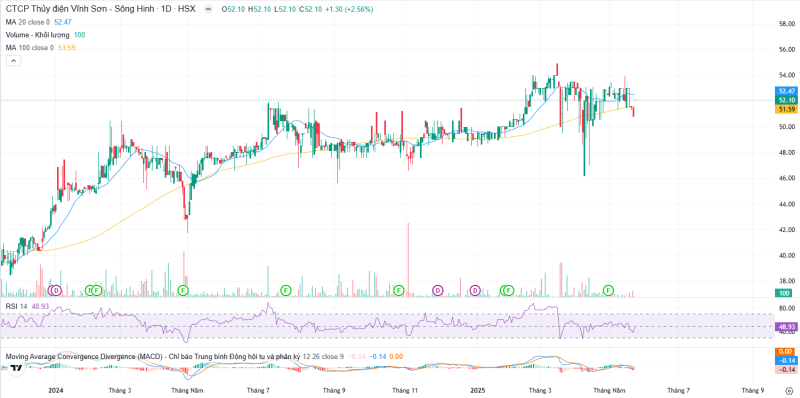The height and width of the screenshot is (398, 800).
Task: Click the O52.10 open value
Action: pos(234,10)
